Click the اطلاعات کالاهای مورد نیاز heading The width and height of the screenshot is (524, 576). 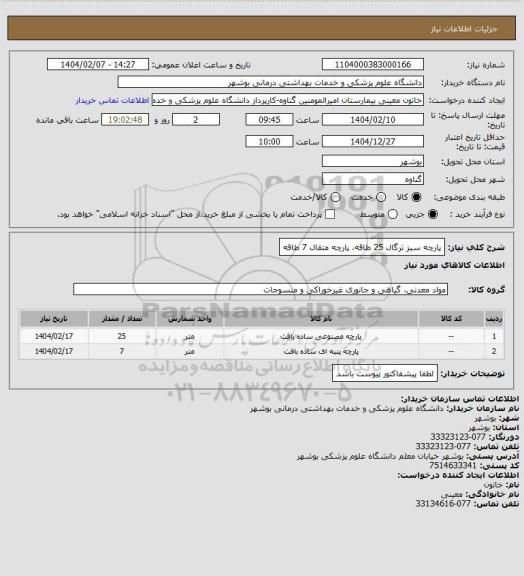[455, 265]
